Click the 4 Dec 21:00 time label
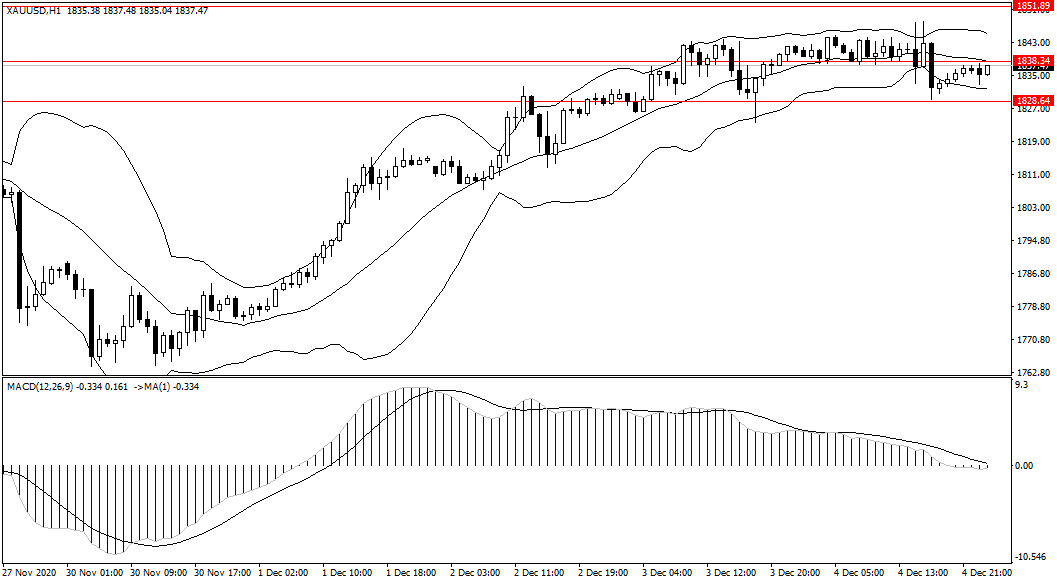This screenshot has height=584, width=1057. 987,574
